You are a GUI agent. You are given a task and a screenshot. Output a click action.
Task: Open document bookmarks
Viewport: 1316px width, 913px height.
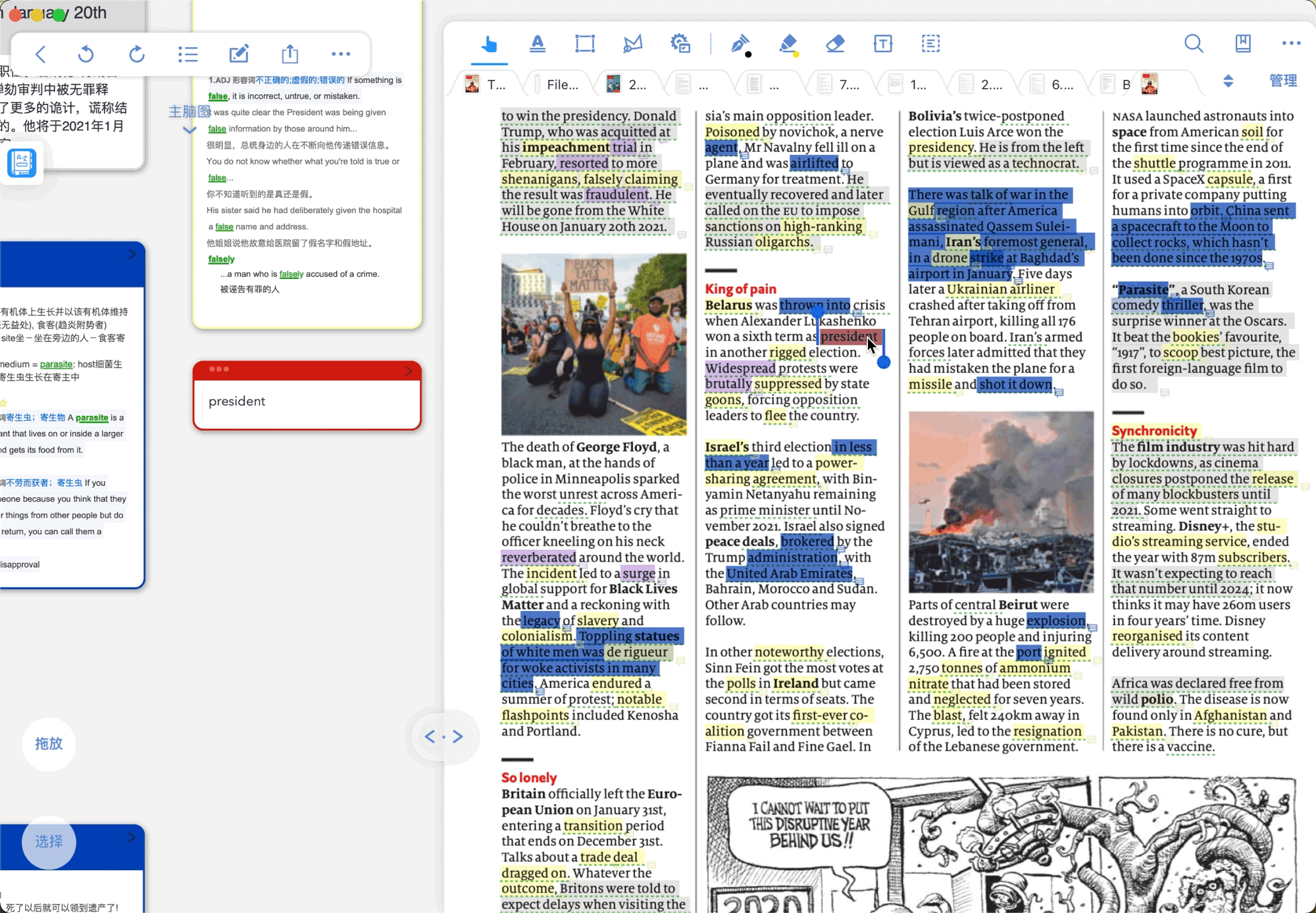point(1243,43)
